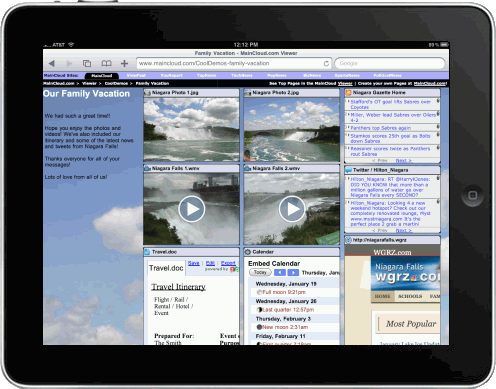Viewport: 496px width, 389px height.
Task: Go to Next page in Twitter feed
Action: [x=403, y=230]
